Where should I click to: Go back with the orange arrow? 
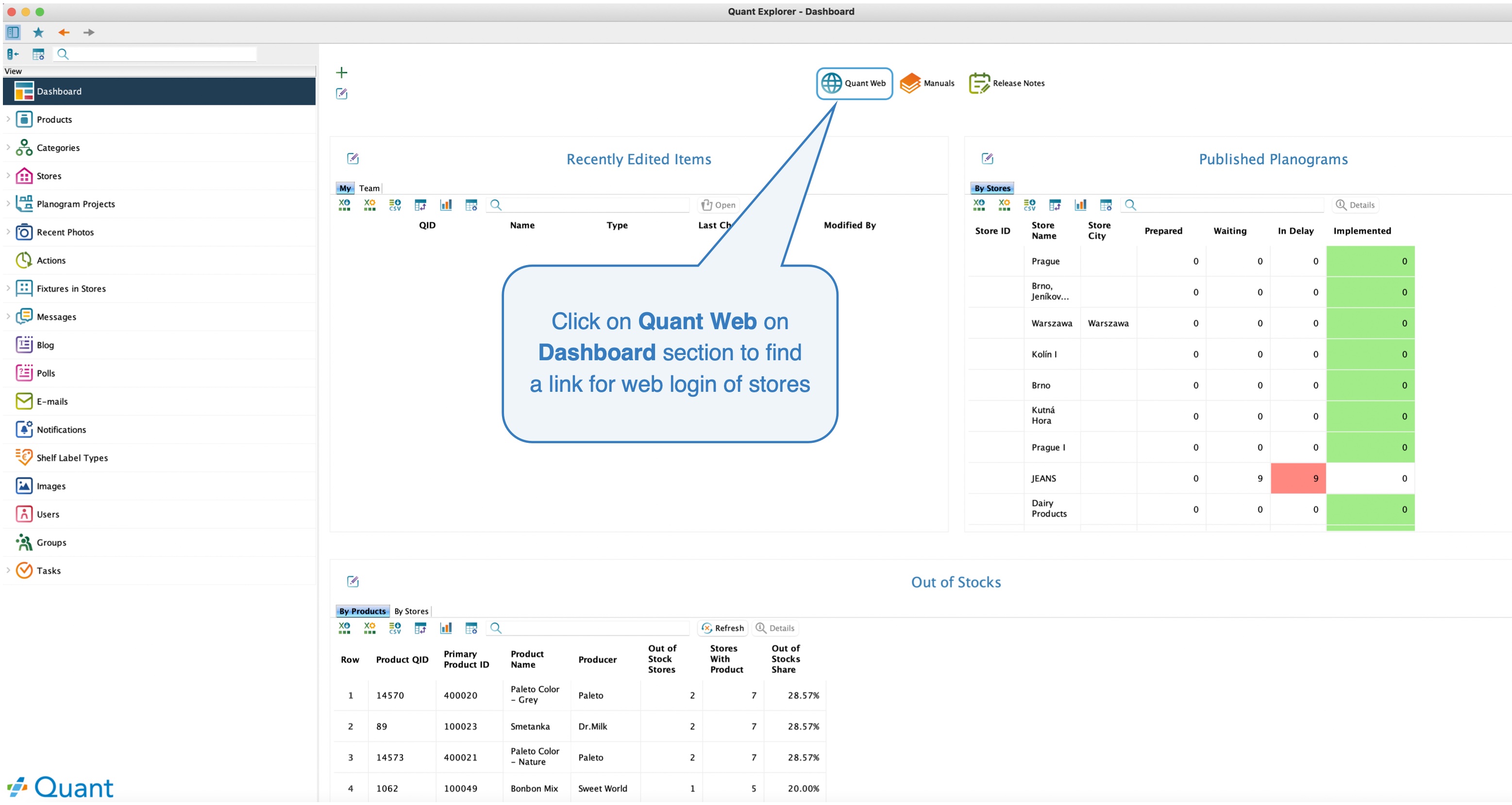64,32
